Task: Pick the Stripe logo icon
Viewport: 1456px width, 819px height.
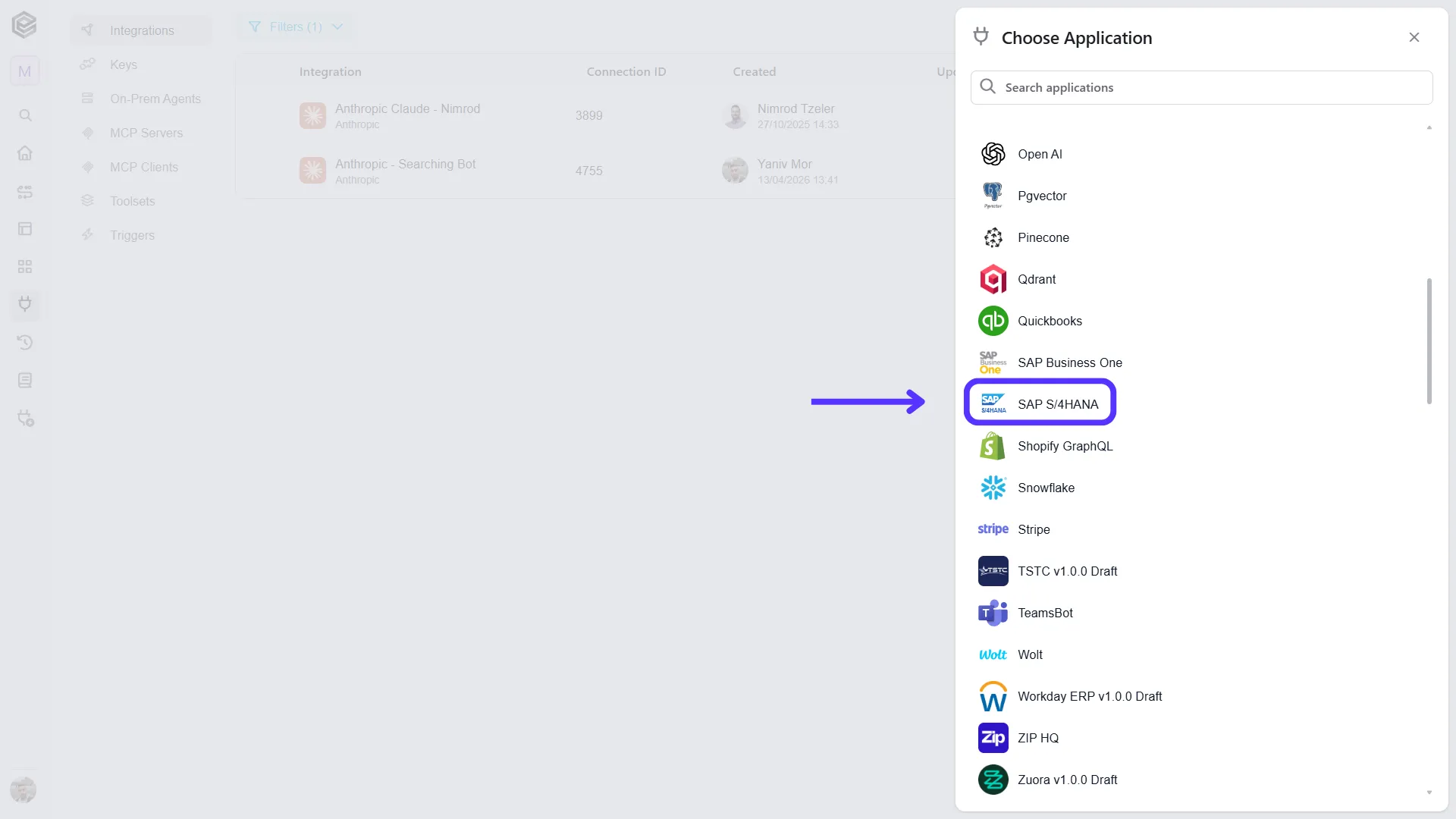Action: click(993, 529)
